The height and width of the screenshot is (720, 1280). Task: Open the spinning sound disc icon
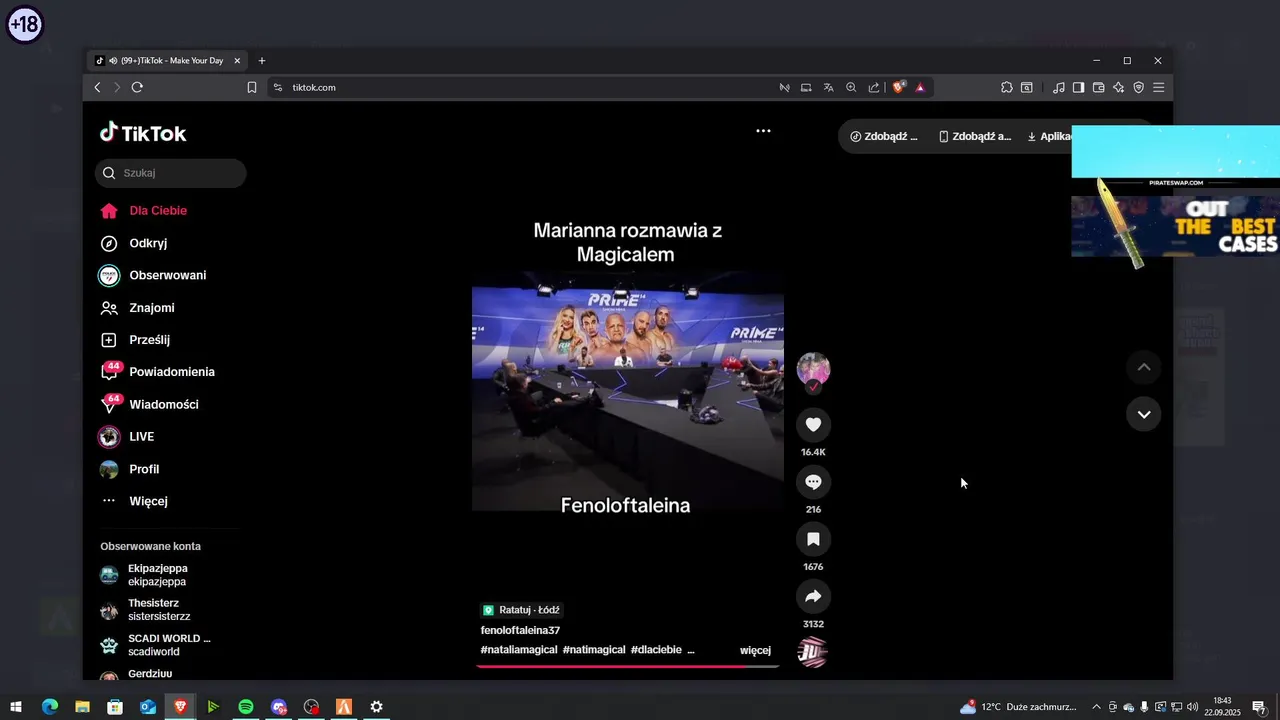[812, 652]
